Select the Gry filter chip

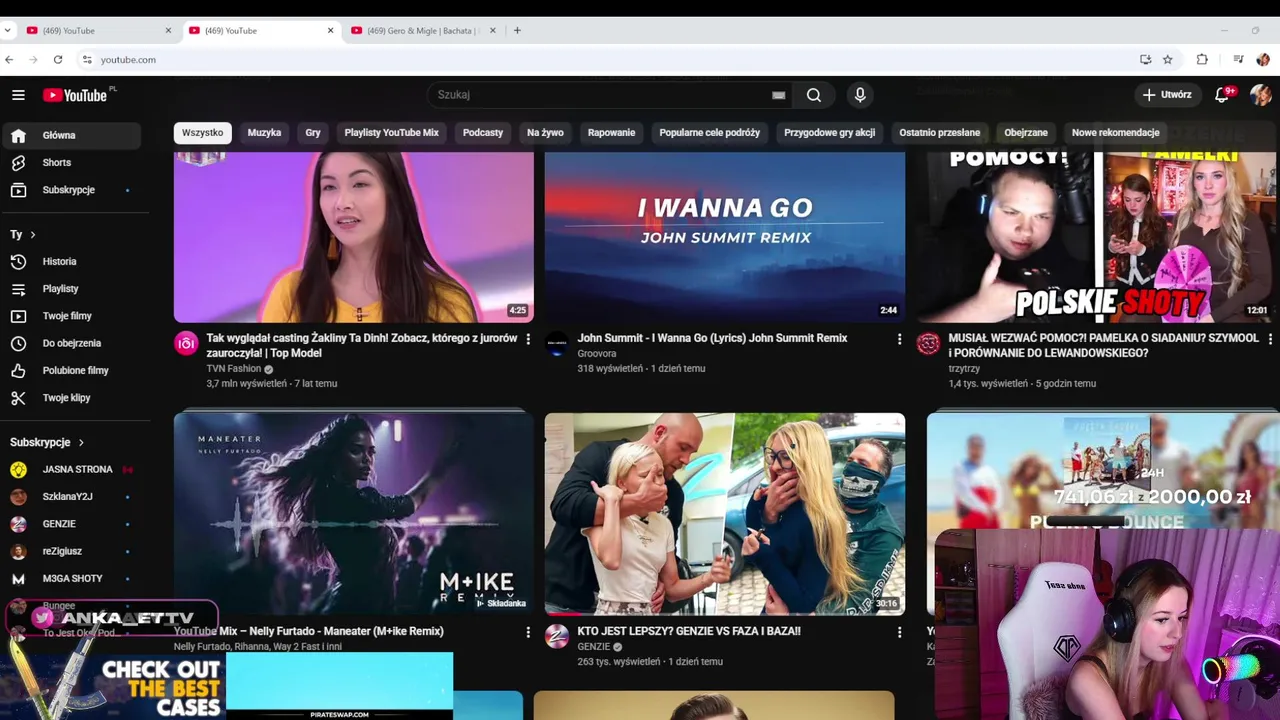tap(313, 132)
